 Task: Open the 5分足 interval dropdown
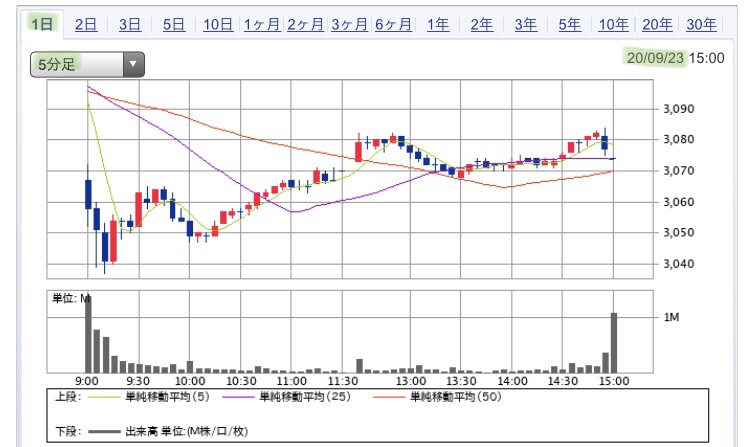point(87,64)
